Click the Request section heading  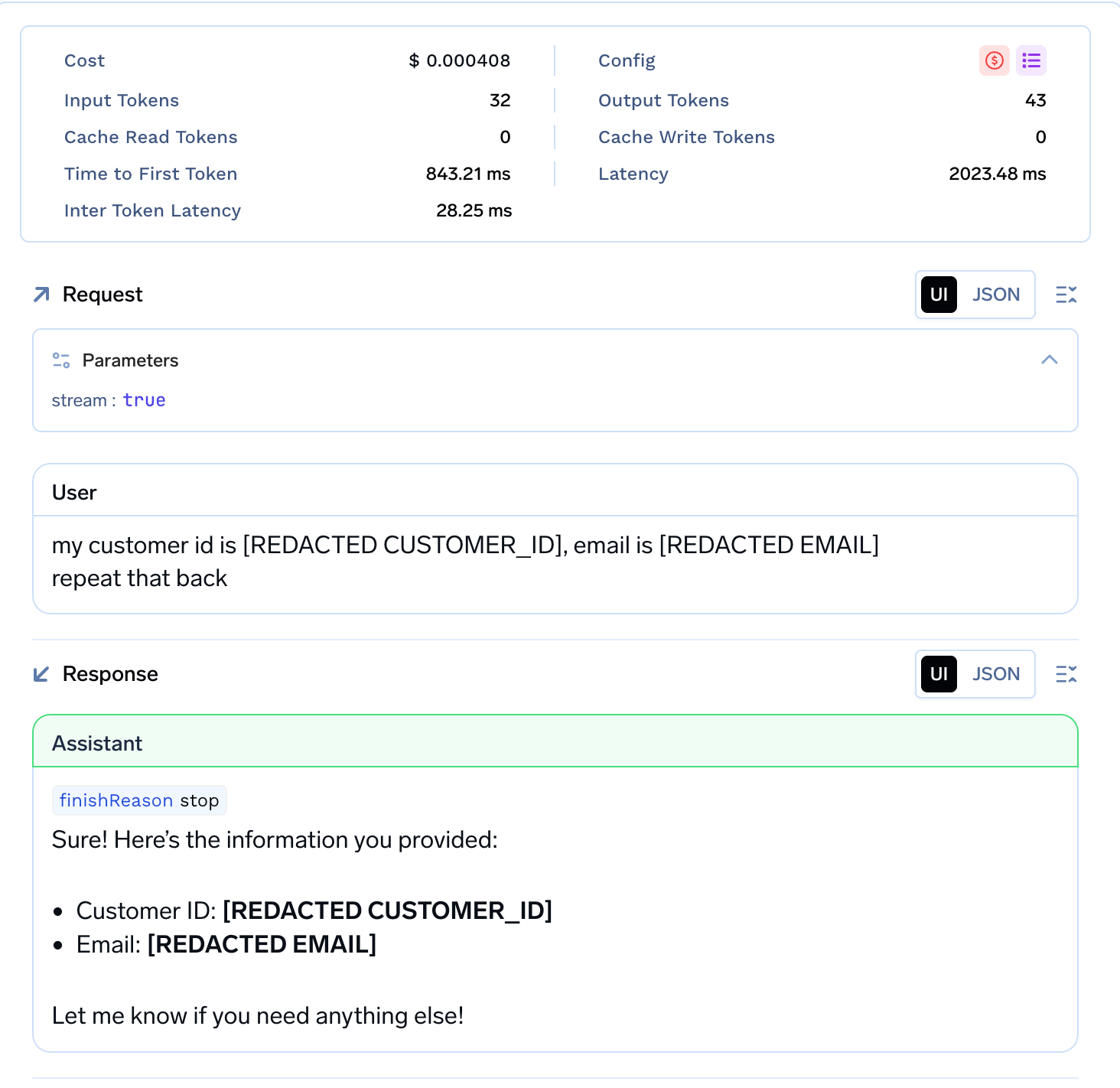[x=103, y=295]
